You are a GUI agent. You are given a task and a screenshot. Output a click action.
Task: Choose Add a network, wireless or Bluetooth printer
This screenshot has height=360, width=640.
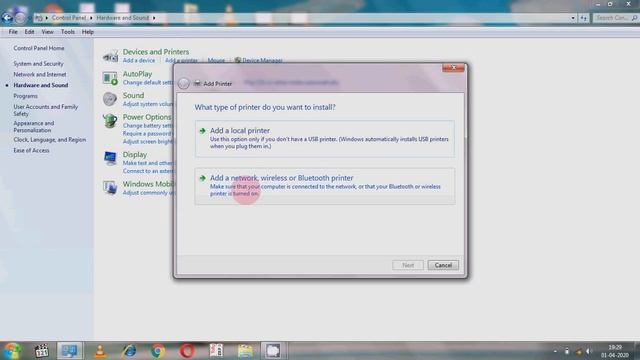tap(325, 186)
